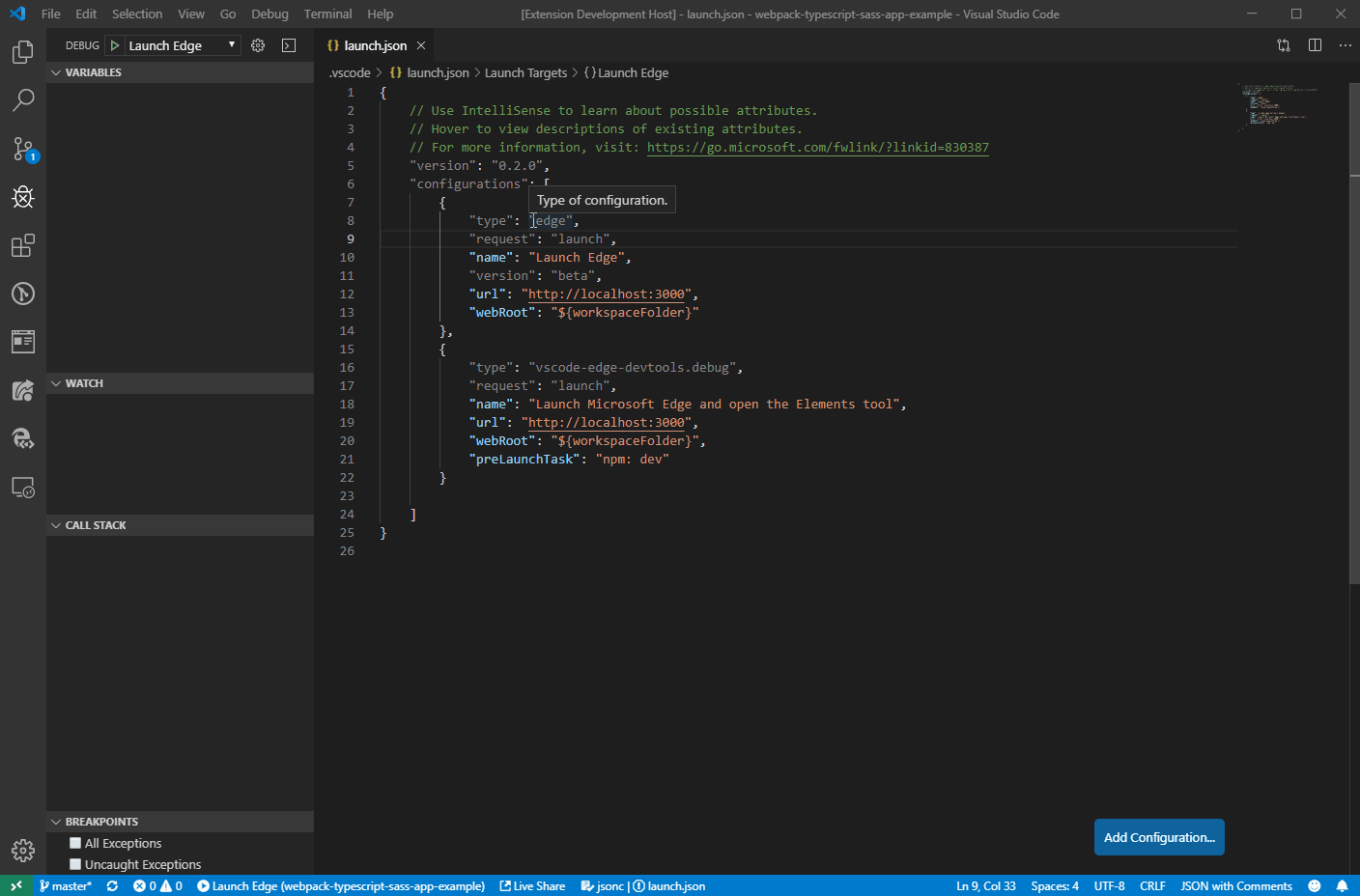Collapse the Breakpoints section
Screen dimensions: 1360x896
(x=55, y=821)
